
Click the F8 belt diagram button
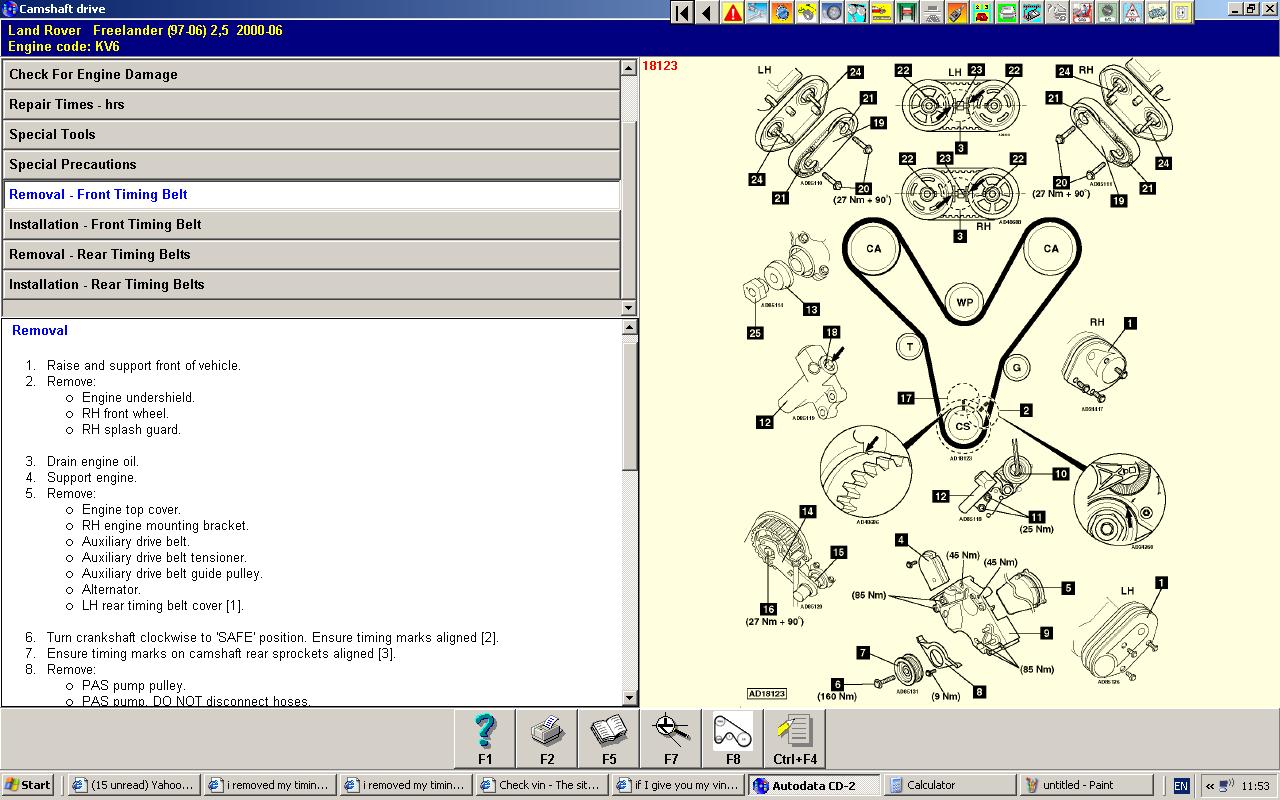[x=733, y=739]
